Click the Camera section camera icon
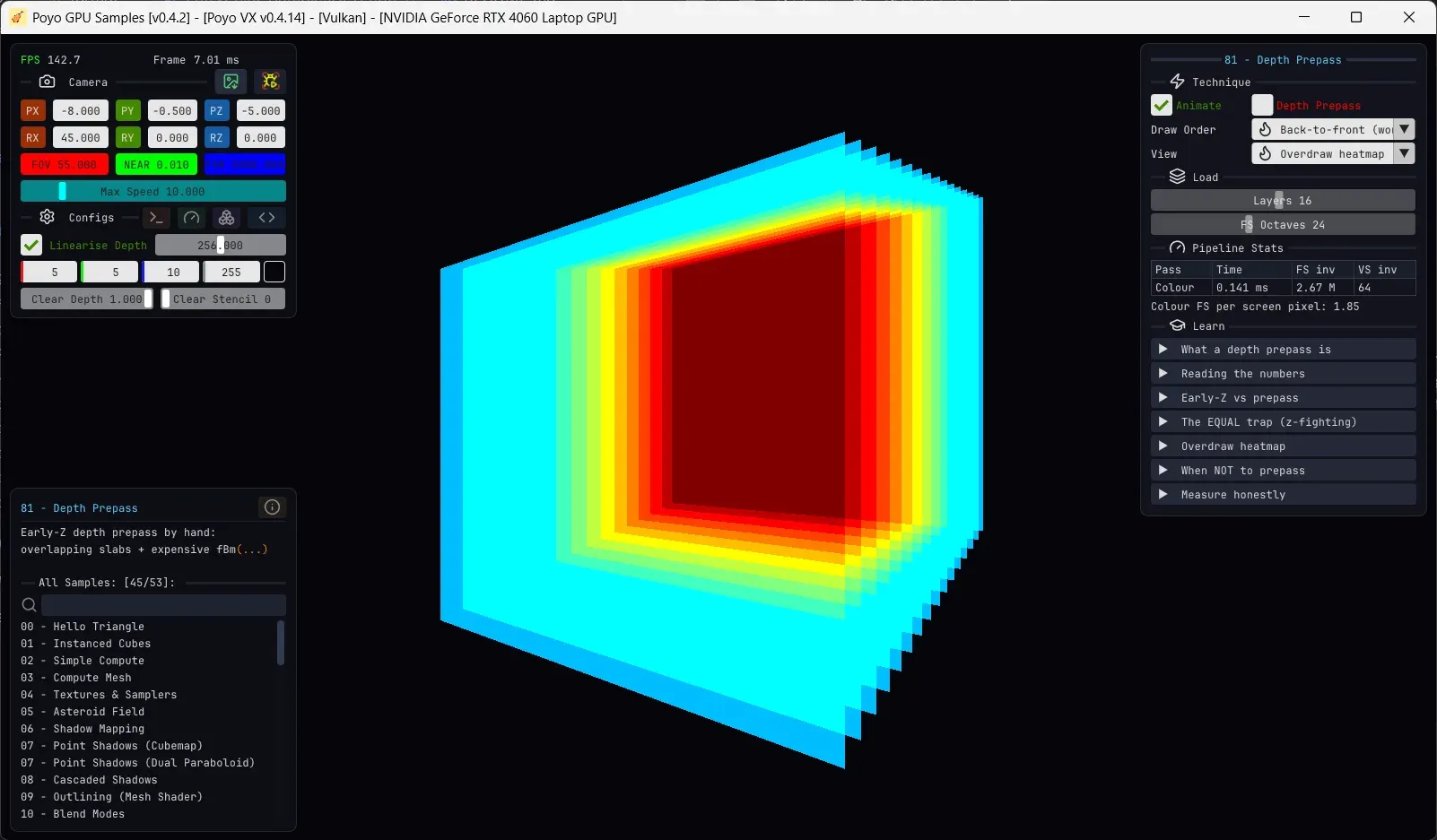Image resolution: width=1437 pixels, height=840 pixels. [x=48, y=82]
